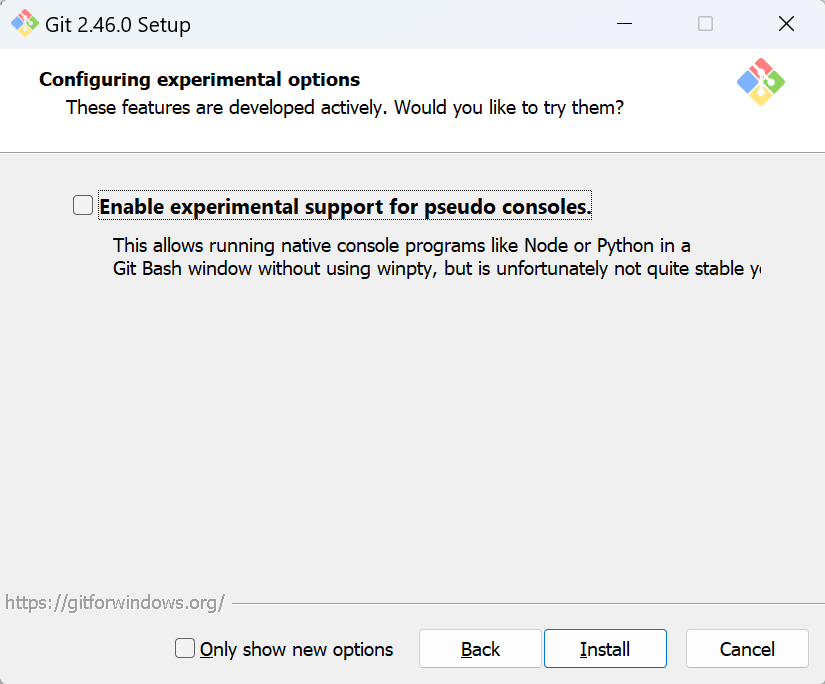Open the gitforwindows.org link
The width and height of the screenshot is (825, 684).
(x=115, y=602)
